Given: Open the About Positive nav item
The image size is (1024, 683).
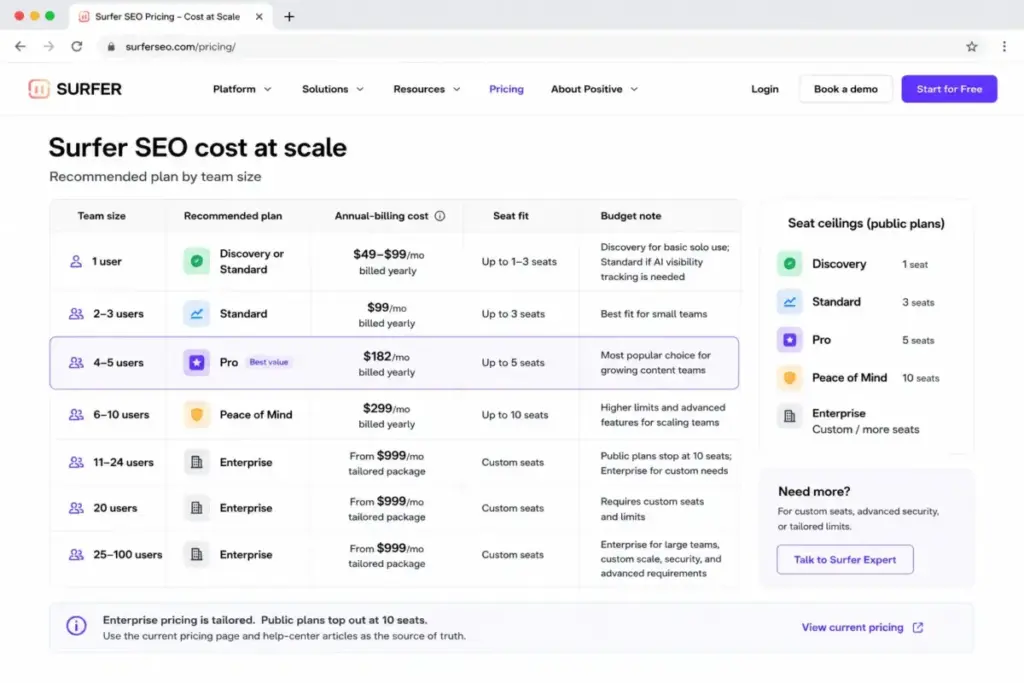Looking at the screenshot, I should pos(586,89).
